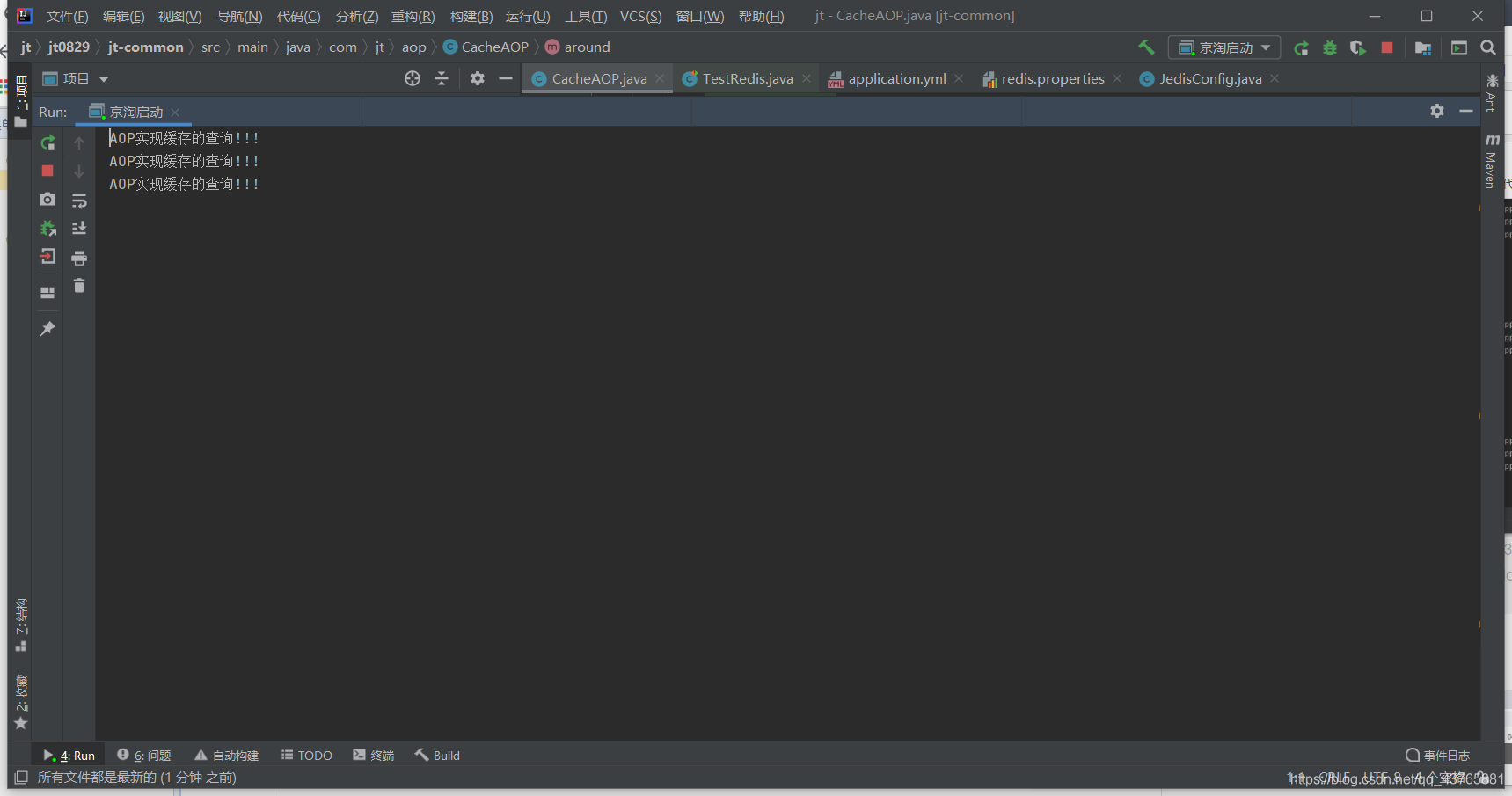Open the 终端 terminal tool window

click(373, 755)
